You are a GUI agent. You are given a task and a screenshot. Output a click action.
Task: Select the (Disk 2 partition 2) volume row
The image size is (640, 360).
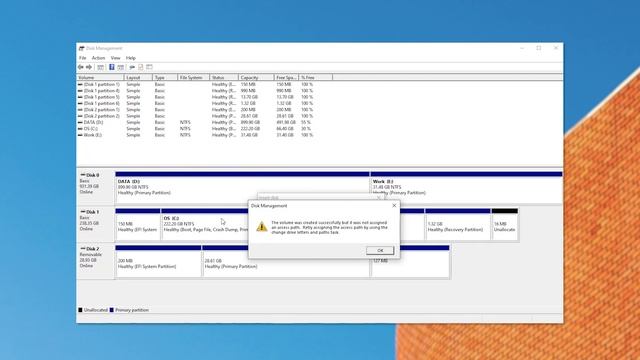(x=196, y=116)
